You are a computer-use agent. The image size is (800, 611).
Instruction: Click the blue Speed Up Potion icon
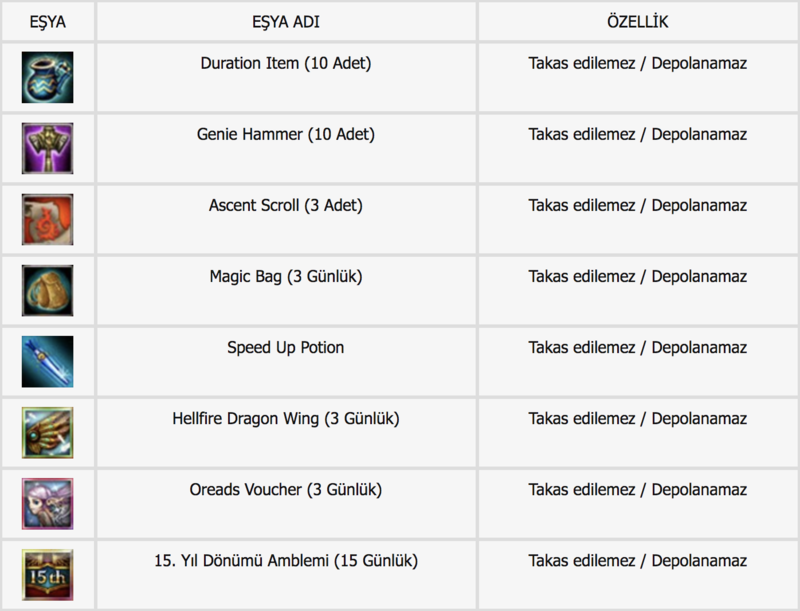tap(47, 362)
